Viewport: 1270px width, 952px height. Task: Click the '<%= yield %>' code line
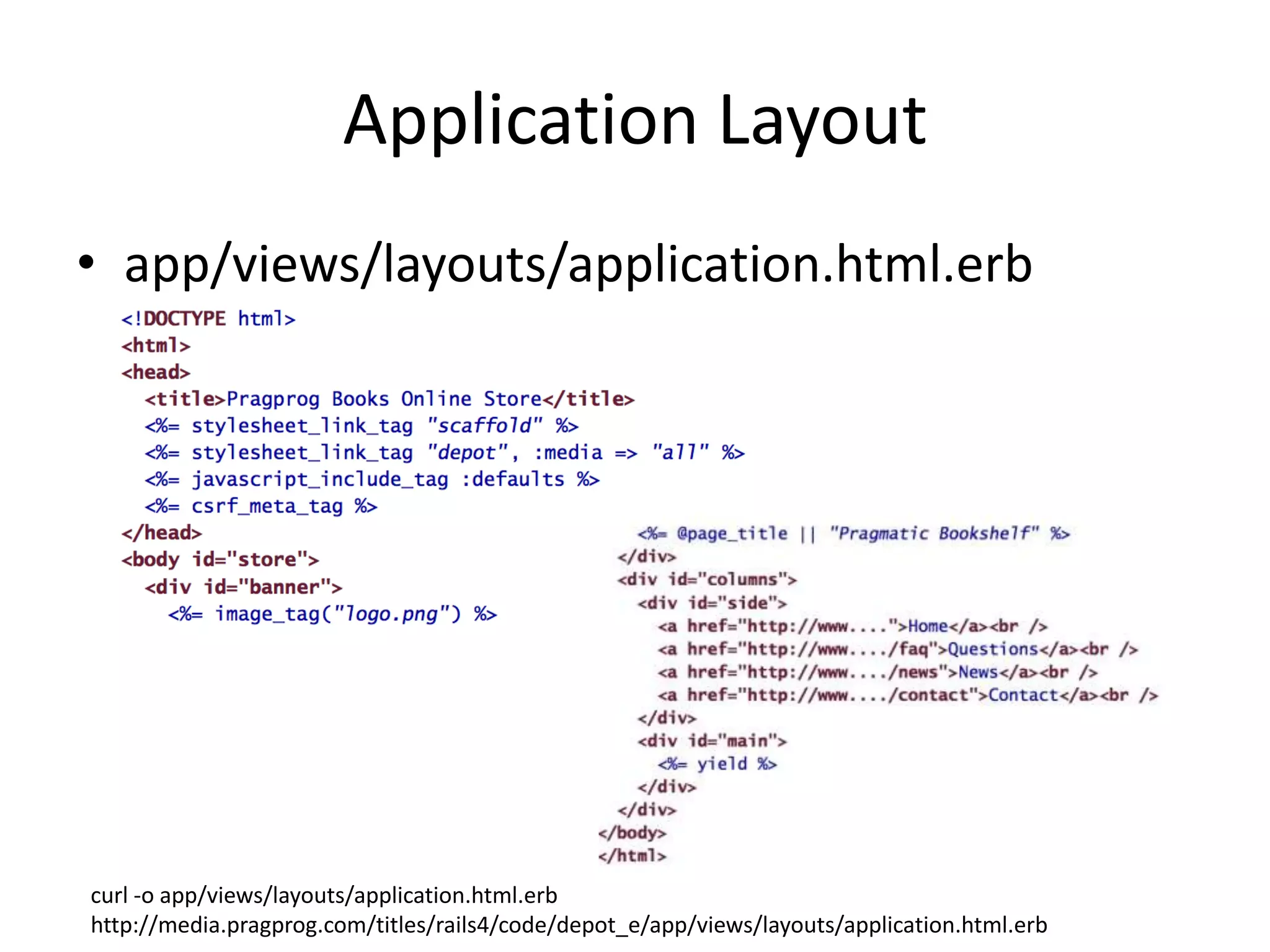(717, 764)
